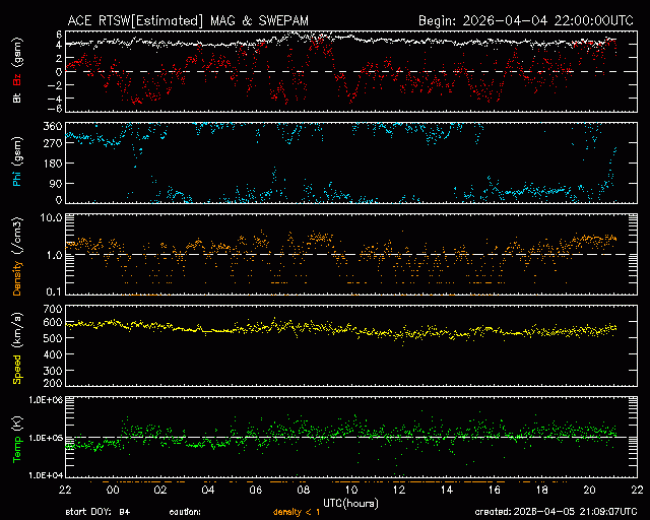
Task: Click the cyan 'Phi' axis label
Action: [x=17, y=177]
